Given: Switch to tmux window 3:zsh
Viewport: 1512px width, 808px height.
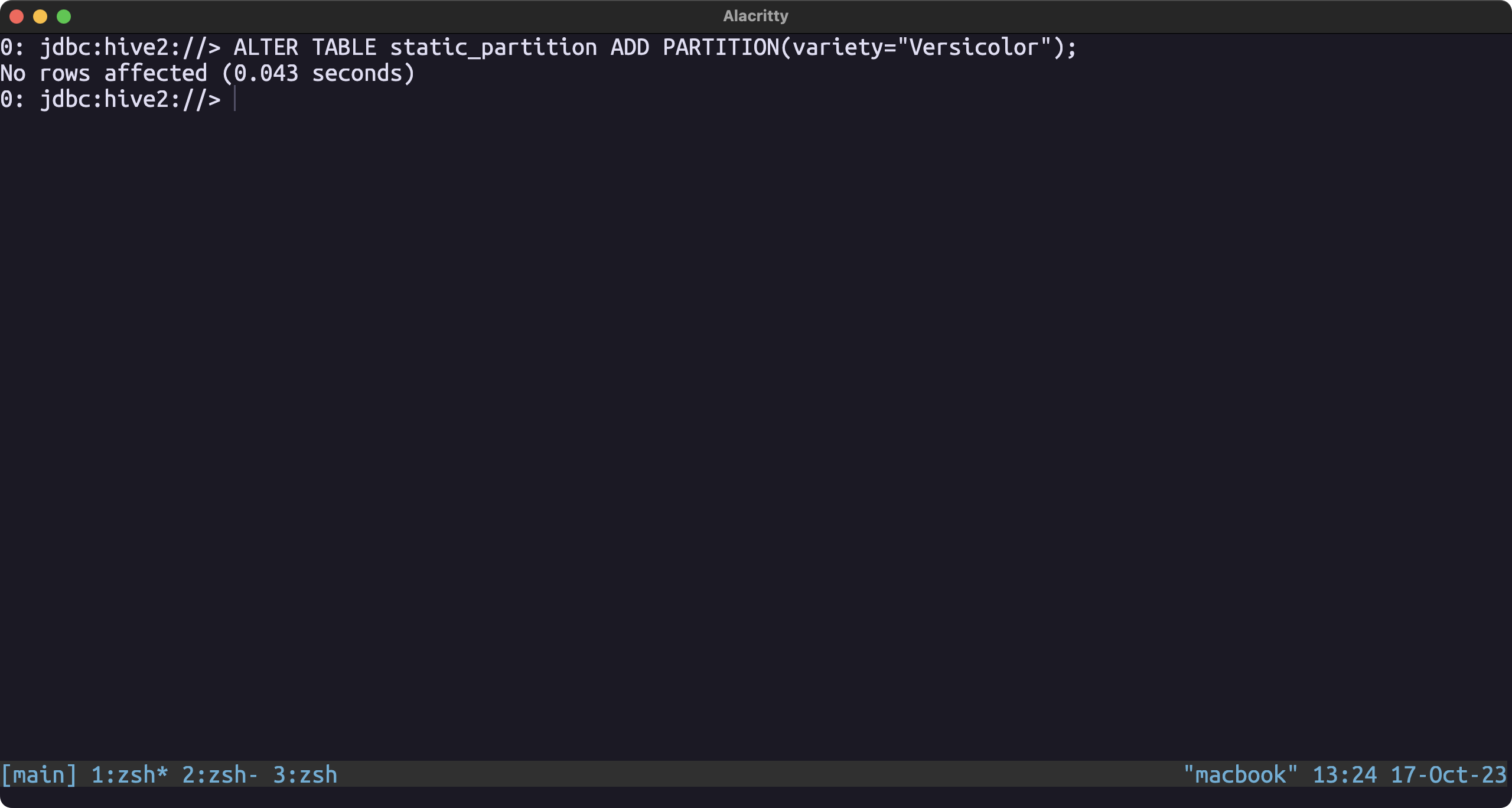Looking at the screenshot, I should point(305,774).
